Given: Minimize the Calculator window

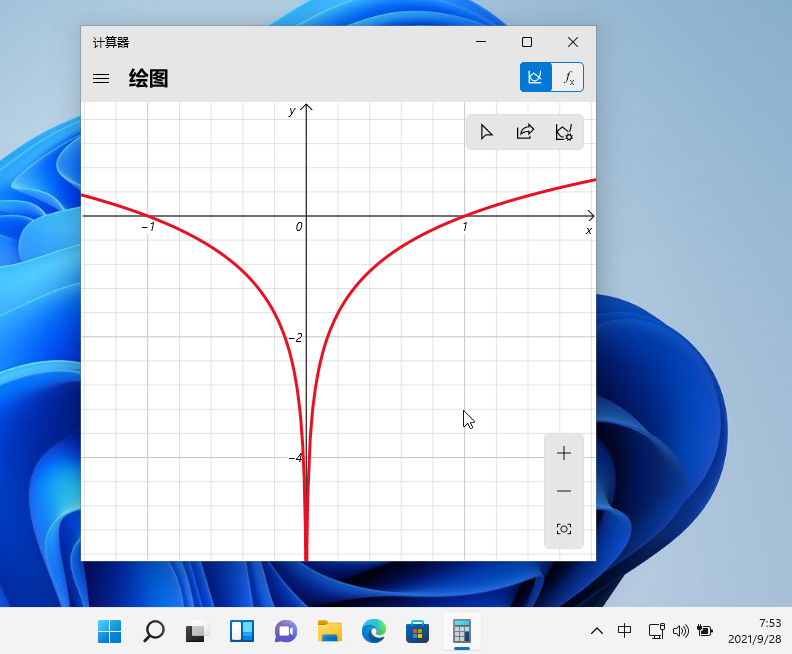Looking at the screenshot, I should tap(481, 42).
